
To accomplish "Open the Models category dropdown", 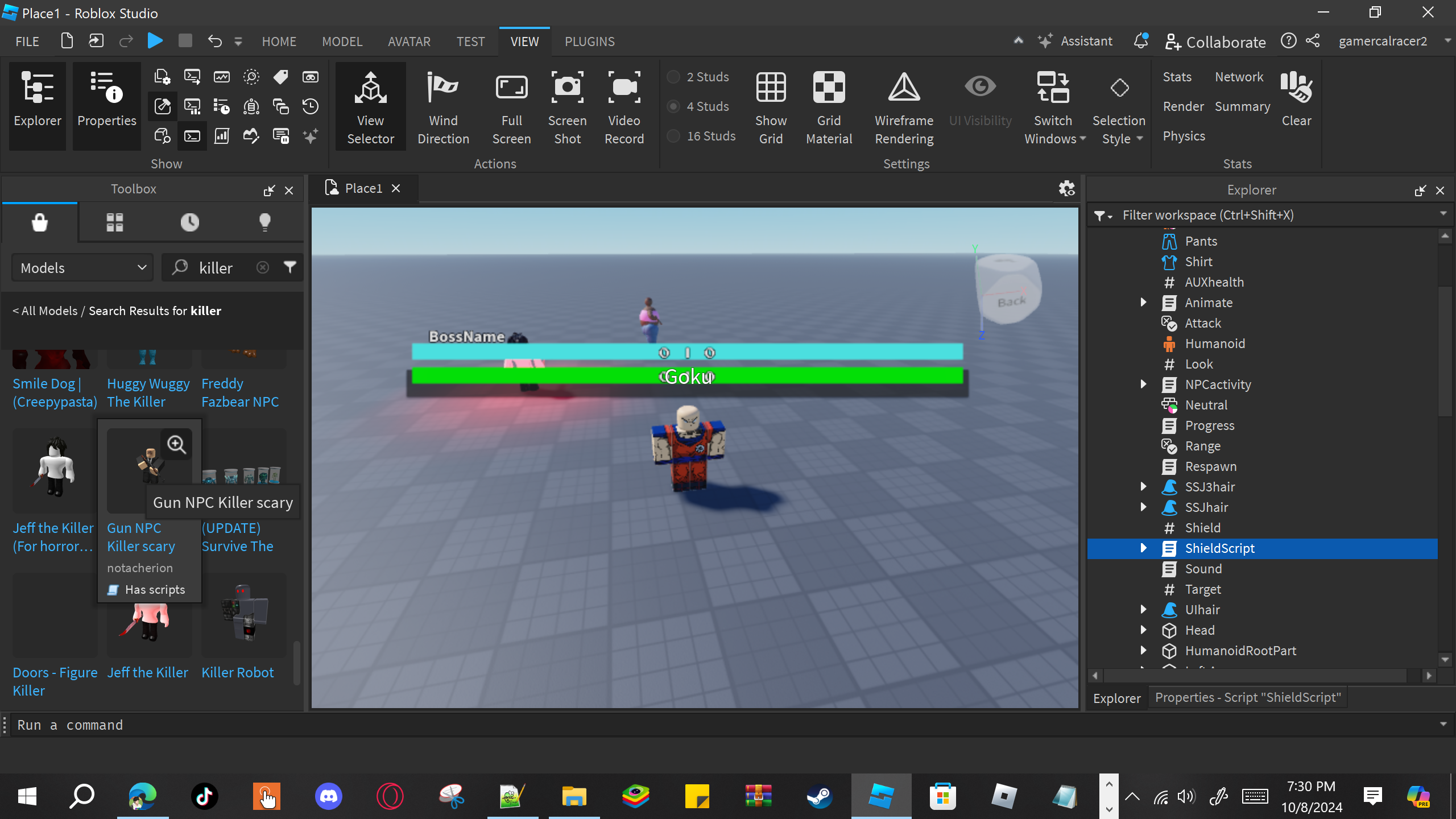I will (83, 268).
